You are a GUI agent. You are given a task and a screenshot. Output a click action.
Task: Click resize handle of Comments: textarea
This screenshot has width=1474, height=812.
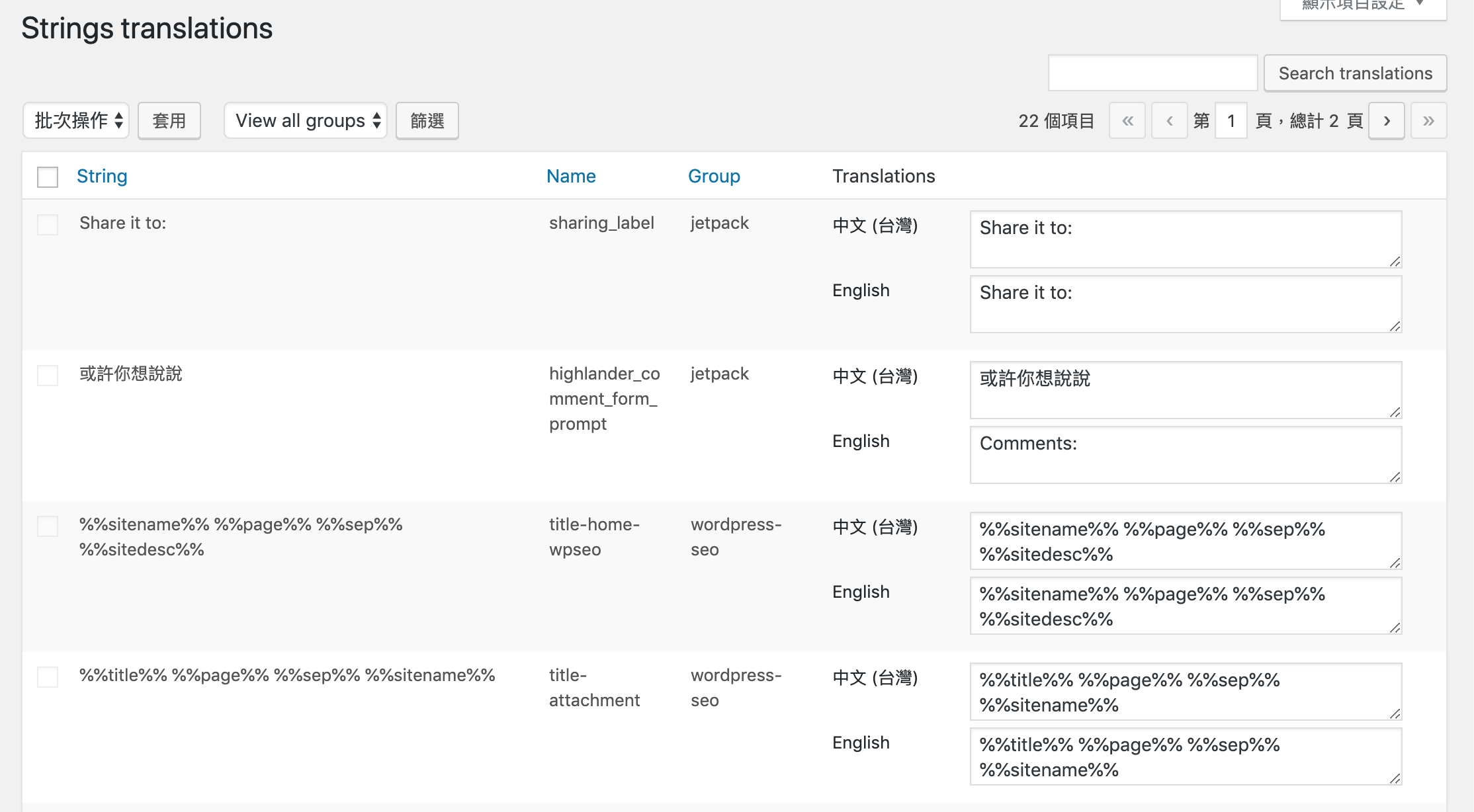[x=1395, y=477]
